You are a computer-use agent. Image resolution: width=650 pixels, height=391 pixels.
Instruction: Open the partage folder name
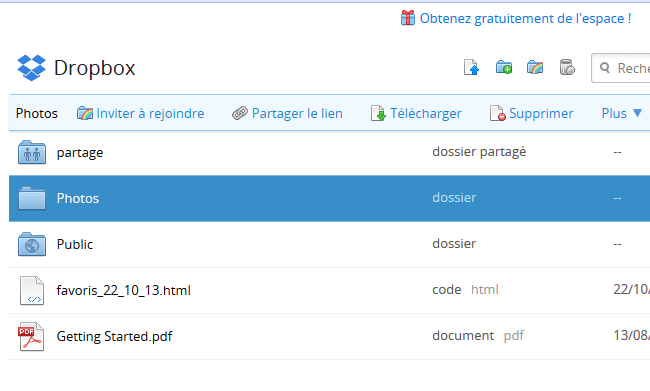(80, 153)
